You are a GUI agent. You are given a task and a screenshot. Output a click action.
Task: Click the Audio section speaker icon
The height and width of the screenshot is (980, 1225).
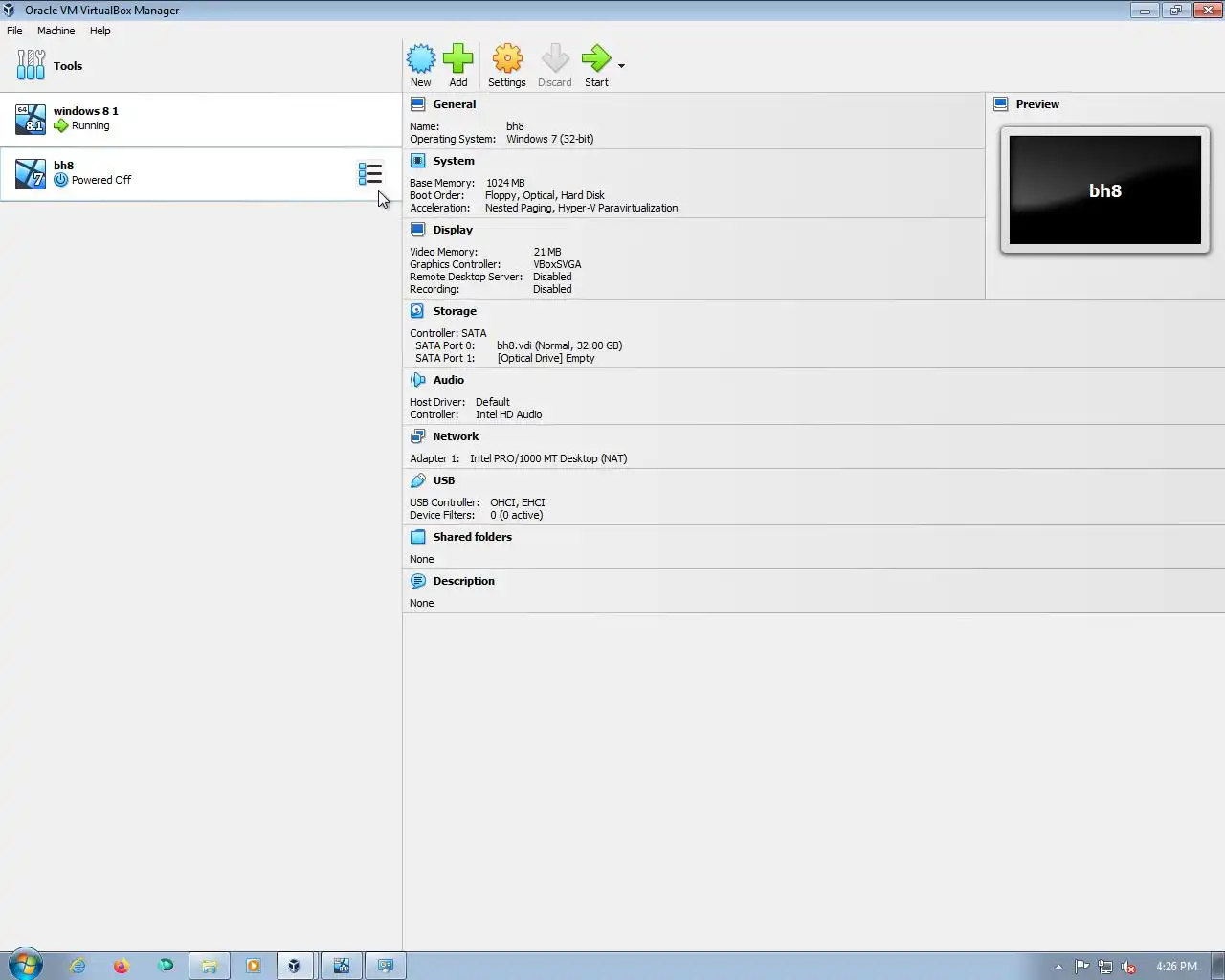[418, 380]
